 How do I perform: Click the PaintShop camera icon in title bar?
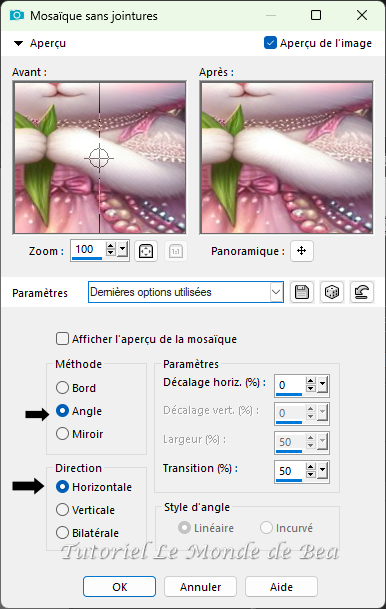tap(17, 16)
